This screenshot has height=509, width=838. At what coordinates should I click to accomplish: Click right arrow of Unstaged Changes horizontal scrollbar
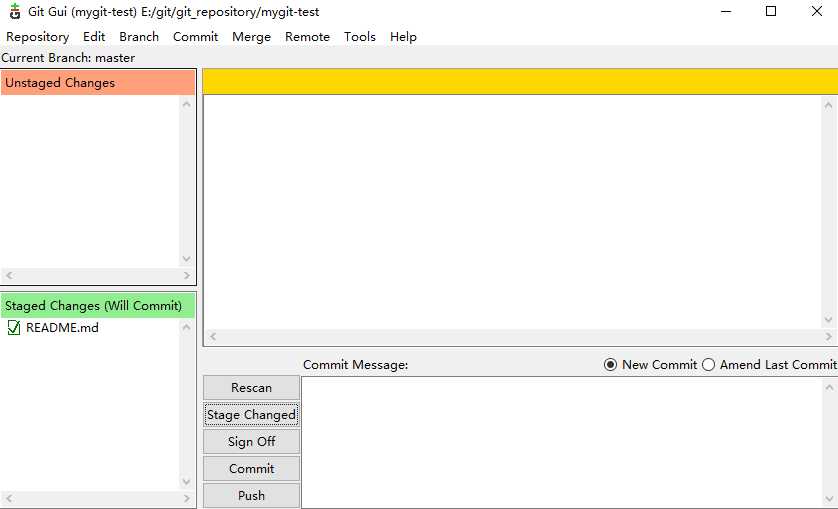pyautogui.click(x=187, y=275)
